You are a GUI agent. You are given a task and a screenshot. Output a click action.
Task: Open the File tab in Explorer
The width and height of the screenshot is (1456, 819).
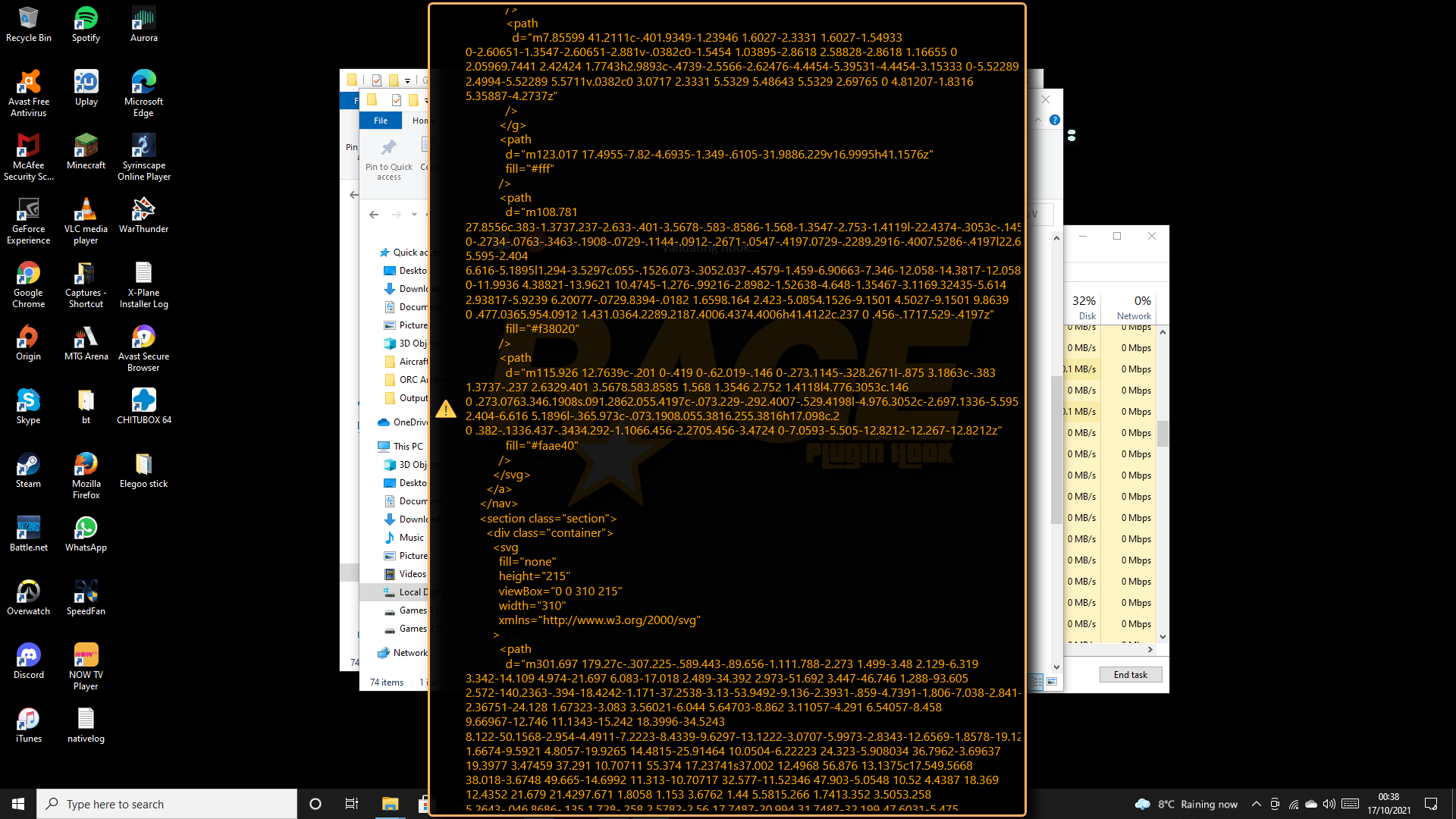(x=381, y=121)
